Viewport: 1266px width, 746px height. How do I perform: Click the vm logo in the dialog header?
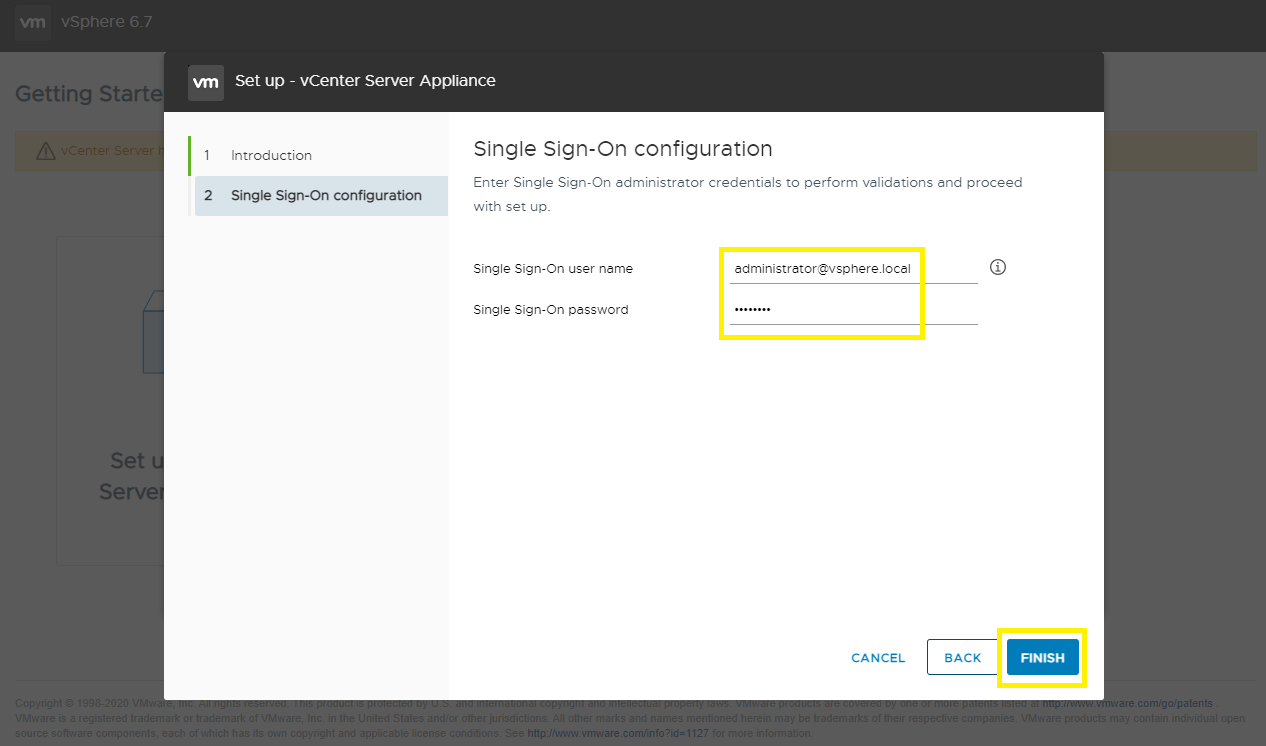coord(206,82)
